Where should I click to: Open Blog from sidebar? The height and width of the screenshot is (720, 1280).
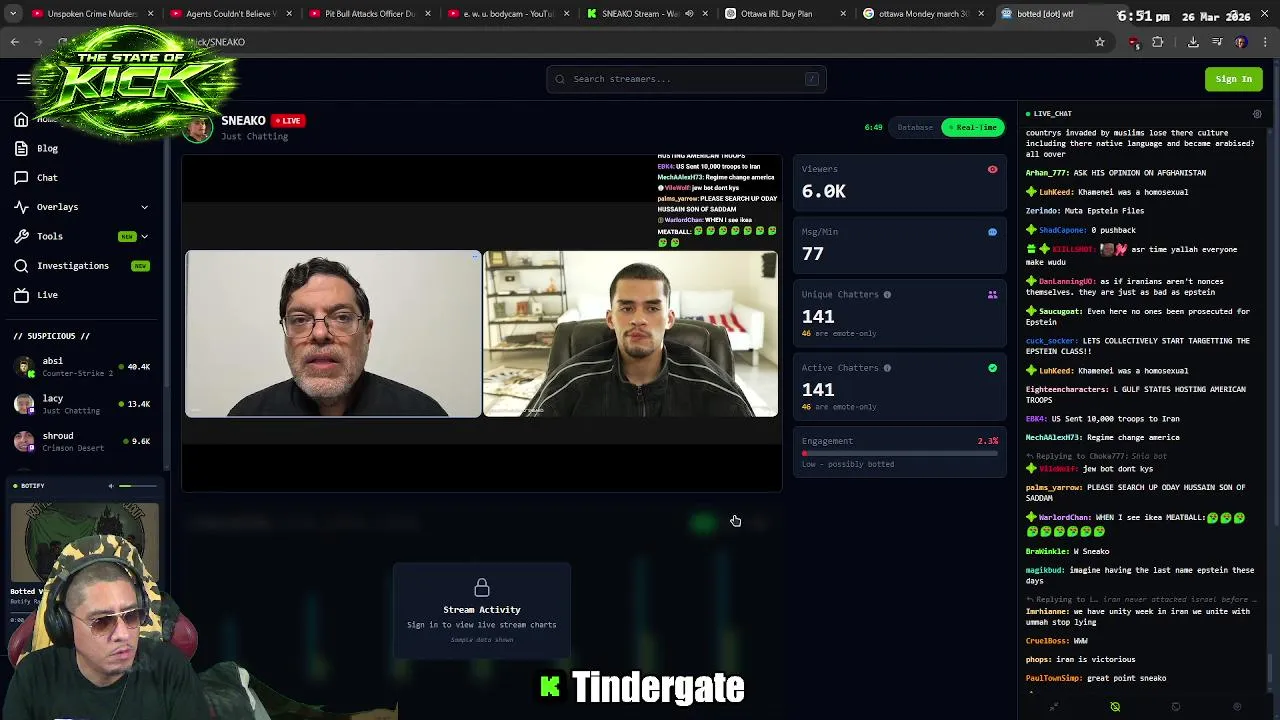(47, 148)
